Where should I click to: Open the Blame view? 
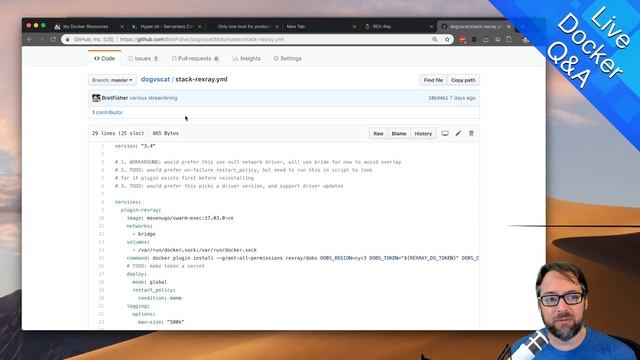click(x=399, y=133)
